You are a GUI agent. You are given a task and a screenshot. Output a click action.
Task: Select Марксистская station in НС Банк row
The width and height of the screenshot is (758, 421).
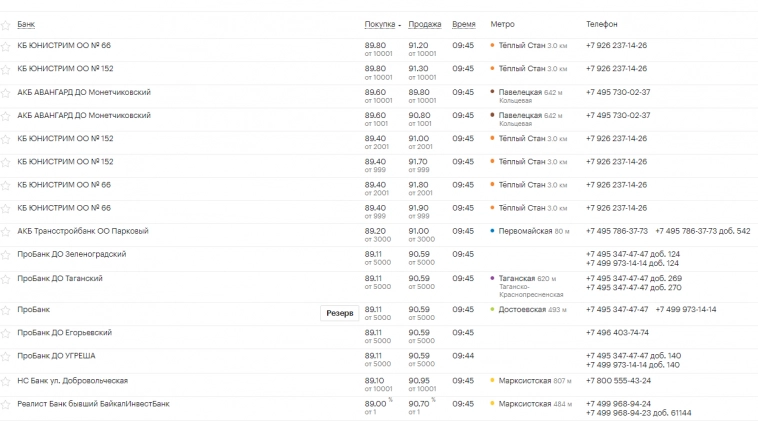click(525, 381)
